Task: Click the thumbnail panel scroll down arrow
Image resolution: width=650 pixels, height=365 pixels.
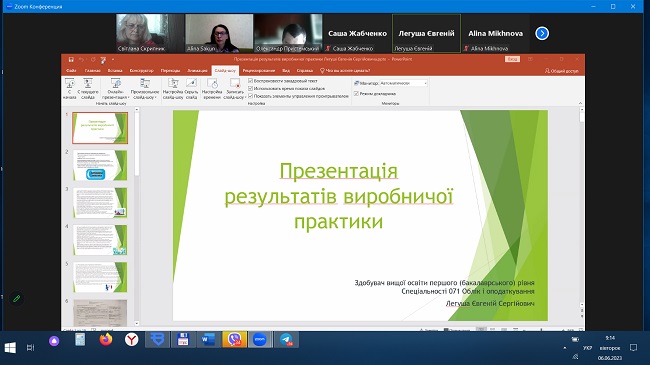Action: point(137,323)
